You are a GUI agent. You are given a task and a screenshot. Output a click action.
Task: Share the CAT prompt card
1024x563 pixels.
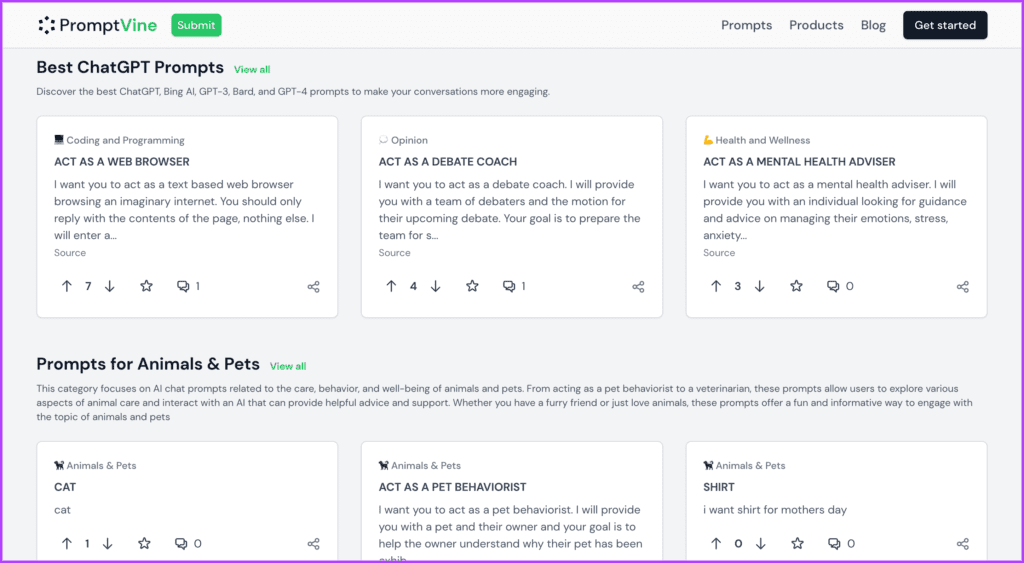[313, 544]
